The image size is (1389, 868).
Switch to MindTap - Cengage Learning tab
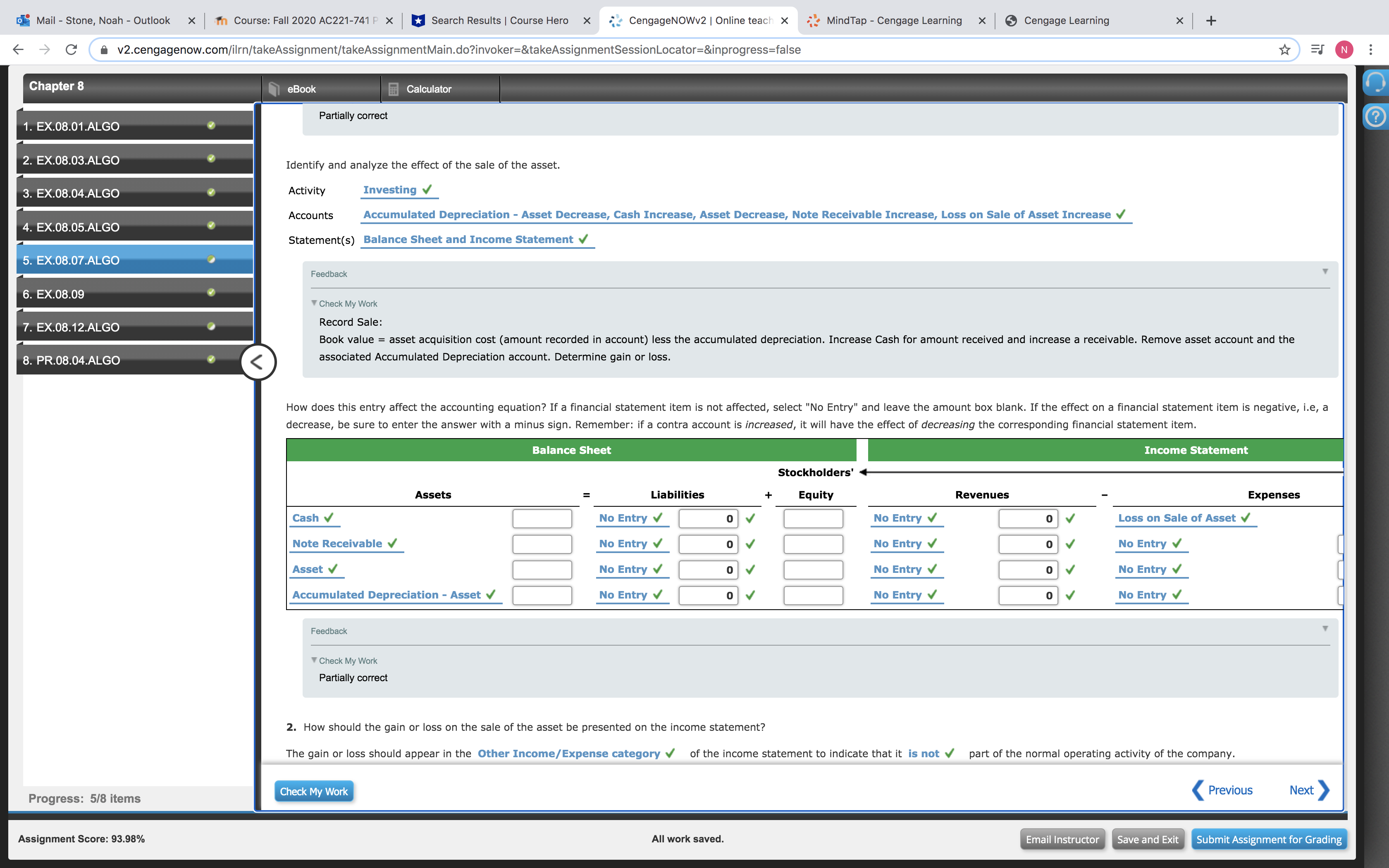pos(894,21)
